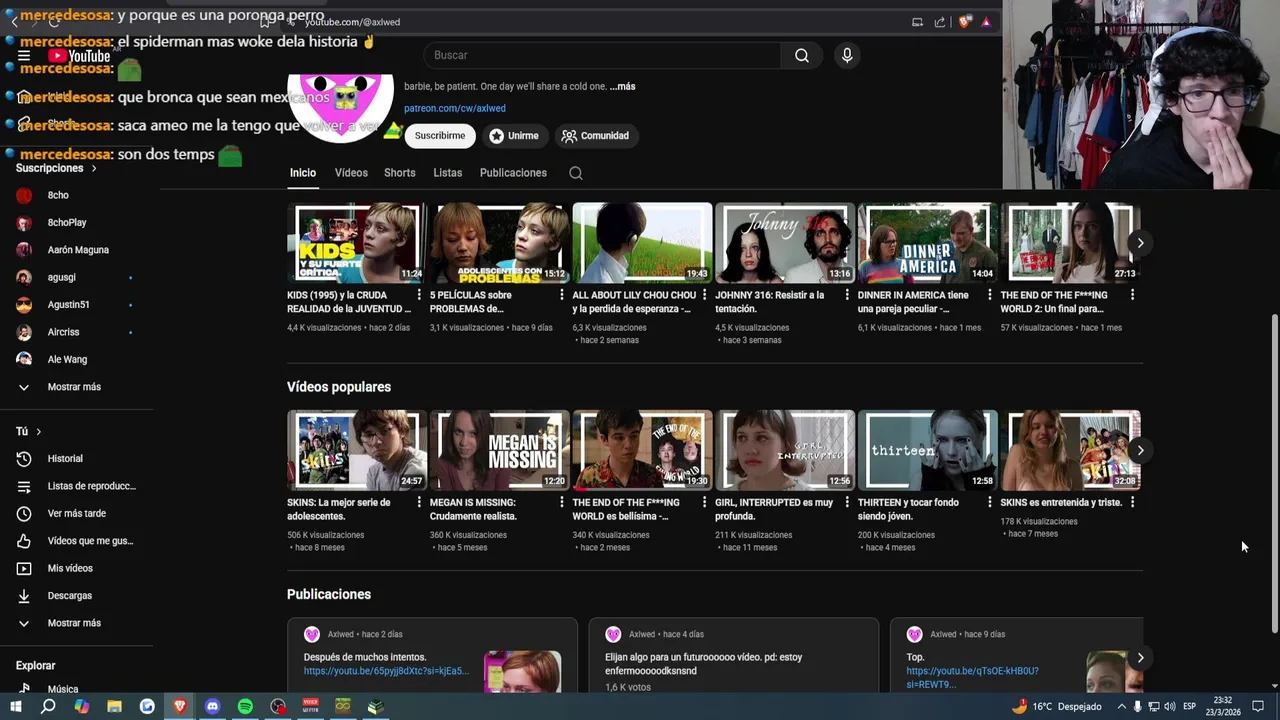Click the ESP input language indicator

pos(1190,706)
